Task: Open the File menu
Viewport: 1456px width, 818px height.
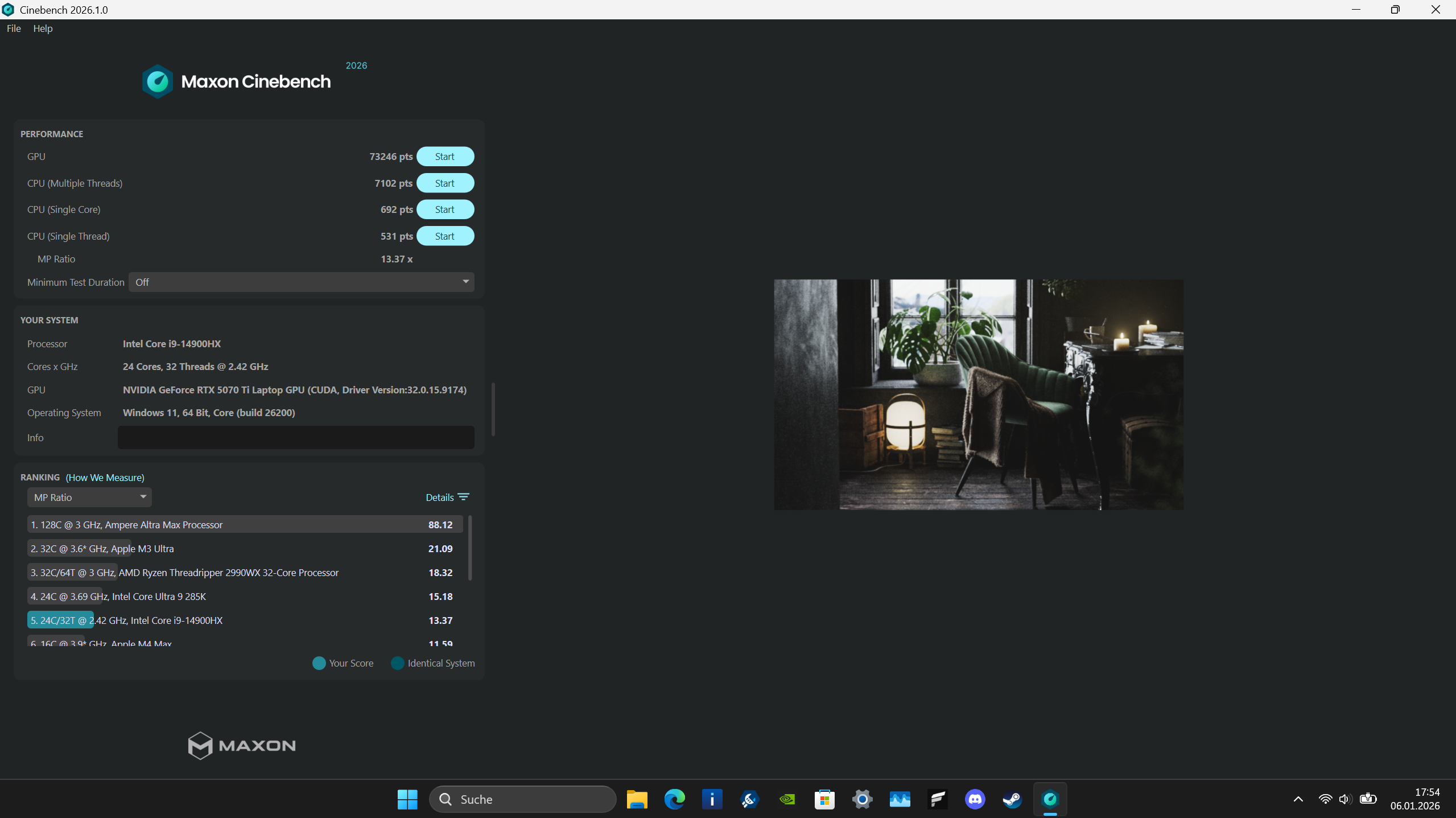Action: point(14,28)
